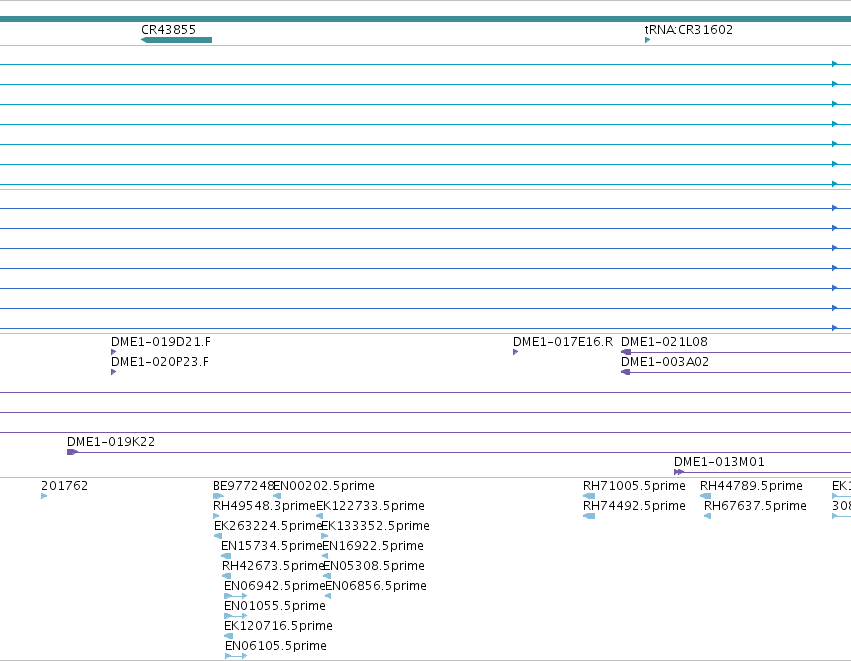Open the DME1-017E16.R feature label
Image resolution: width=851 pixels, height=661 pixels.
pyautogui.click(x=563, y=342)
